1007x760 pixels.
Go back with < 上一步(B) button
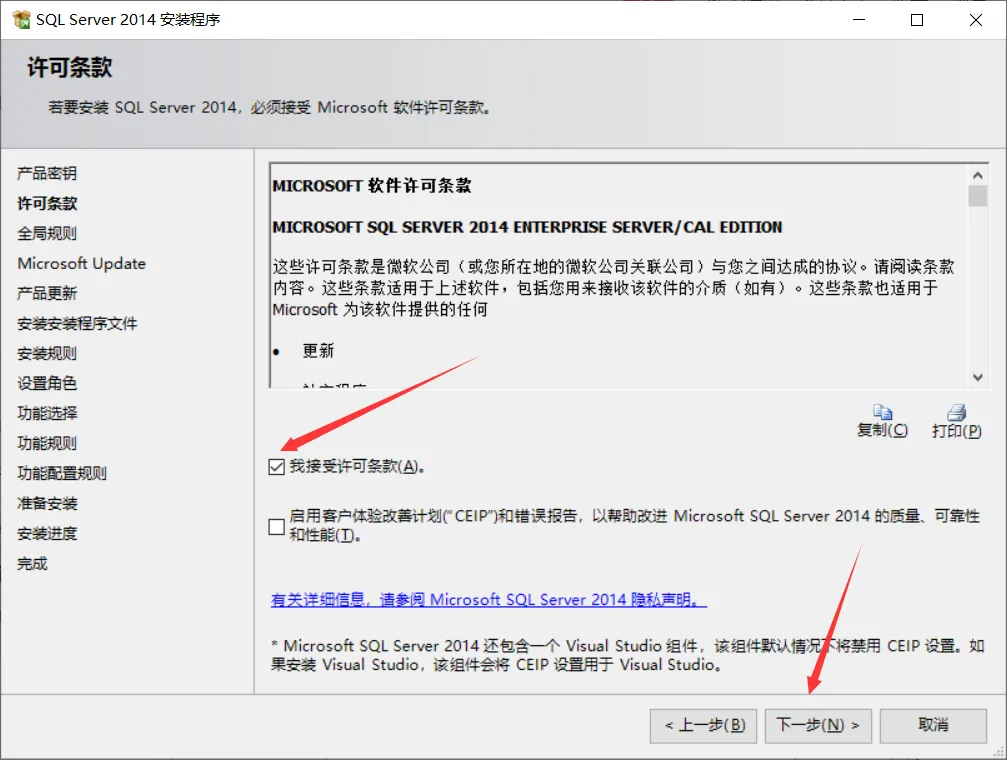click(x=703, y=725)
